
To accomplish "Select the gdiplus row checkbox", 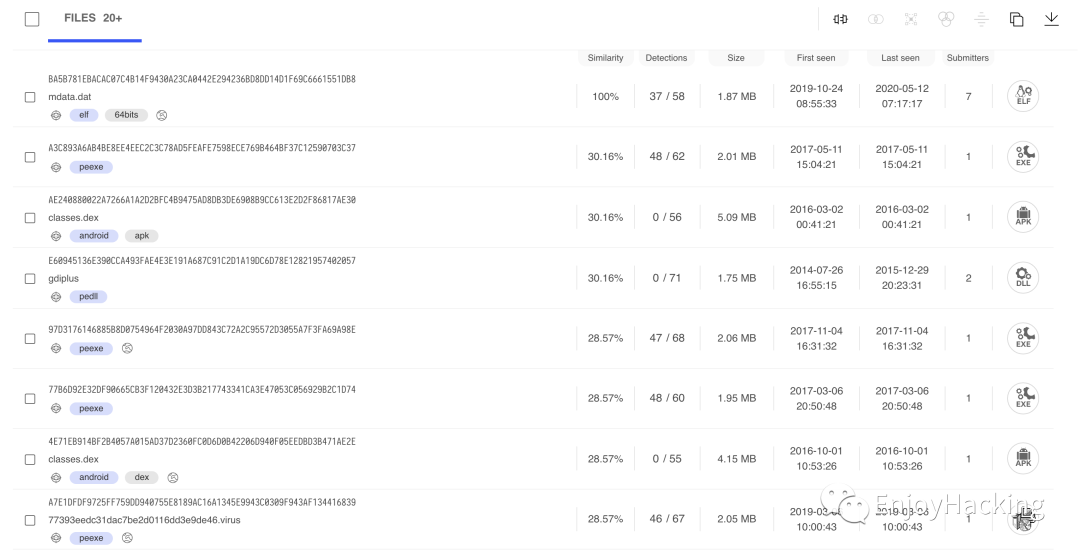I will pyautogui.click(x=30, y=278).
